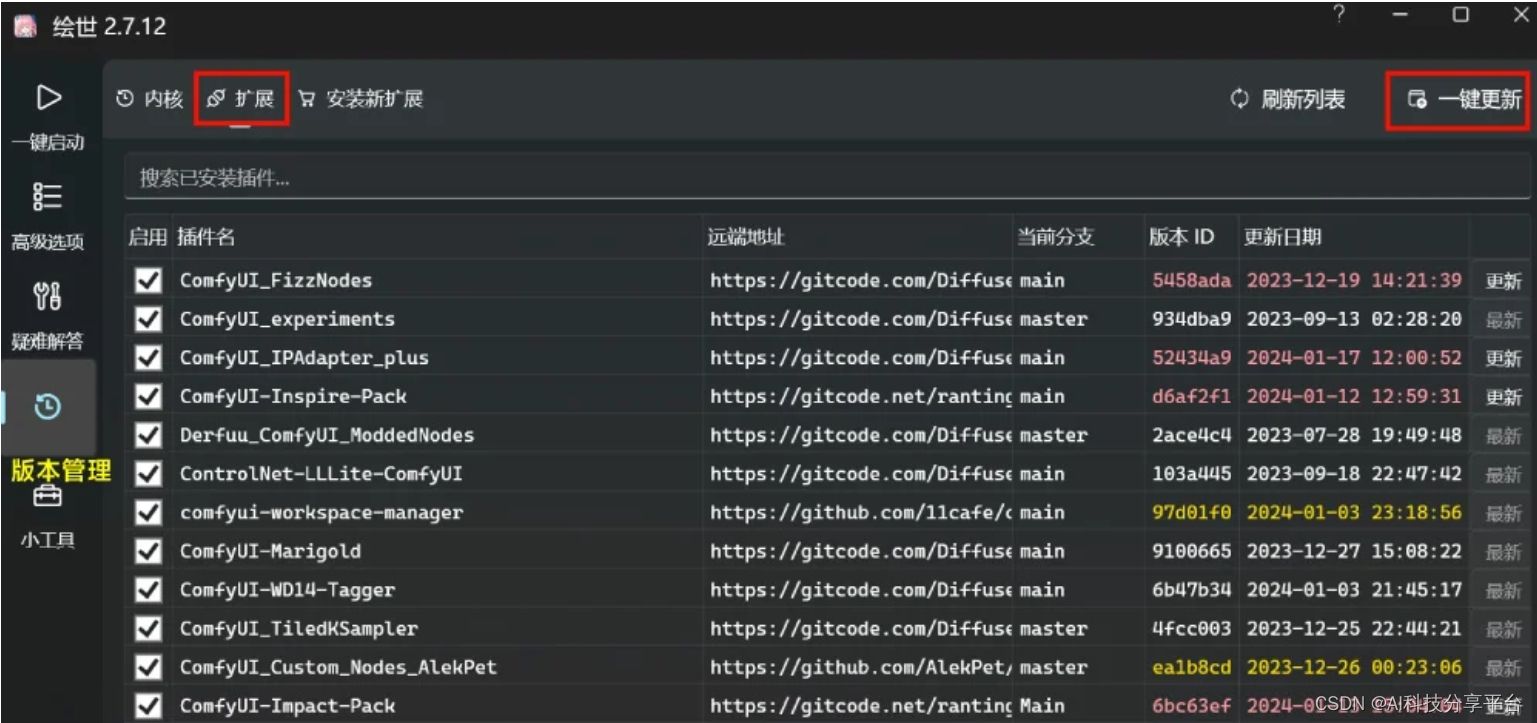Screen dimensions: 1537x723
Task: Click the 绘世 app logo icon
Action: pyautogui.click(x=25, y=26)
